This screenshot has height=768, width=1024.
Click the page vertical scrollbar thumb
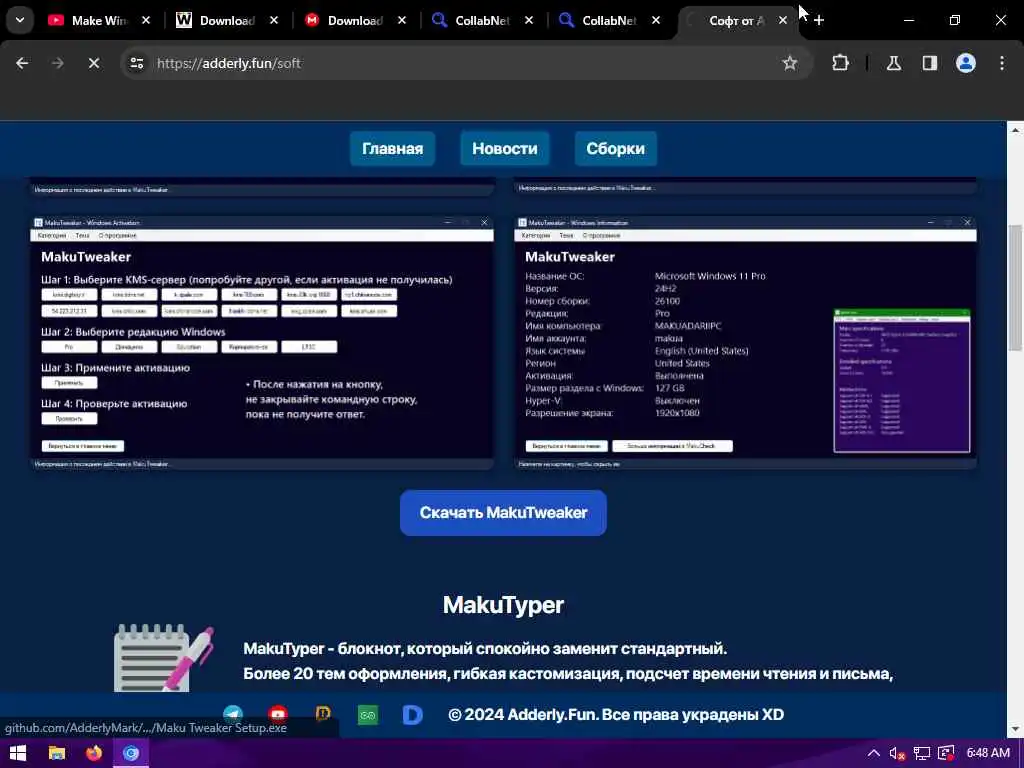pos(1015,287)
